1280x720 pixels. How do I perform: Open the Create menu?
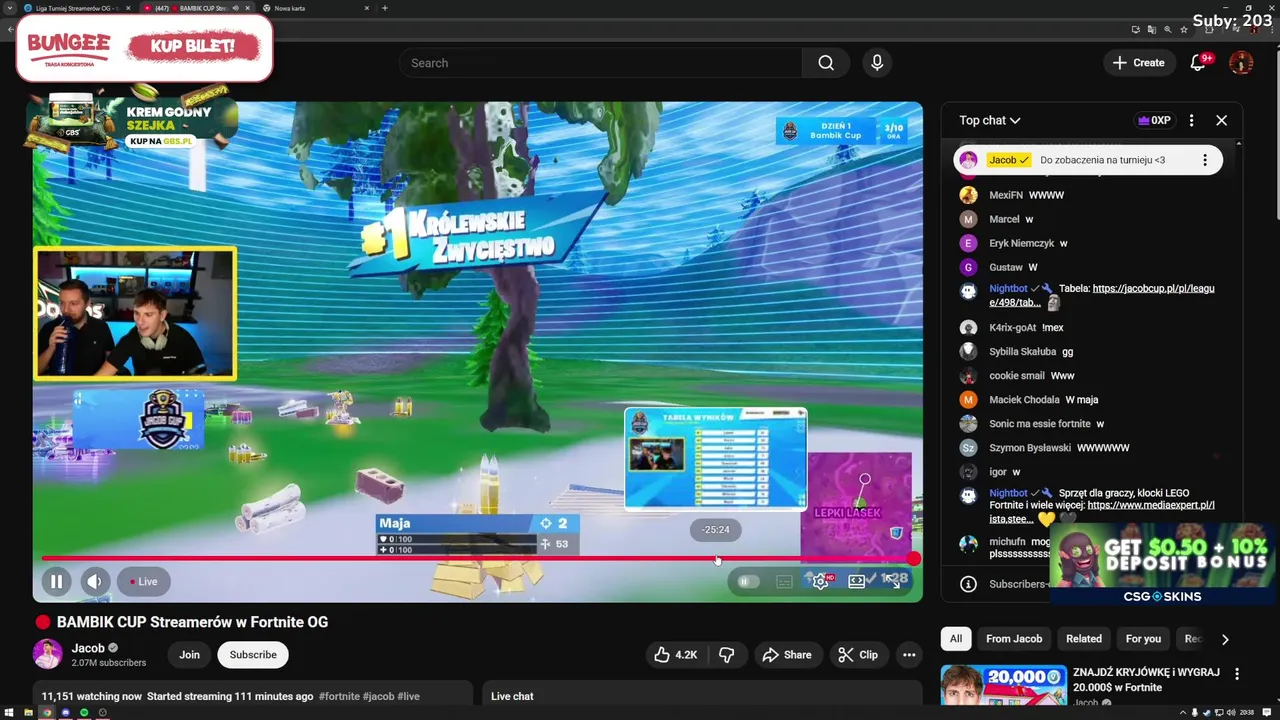(x=1139, y=63)
